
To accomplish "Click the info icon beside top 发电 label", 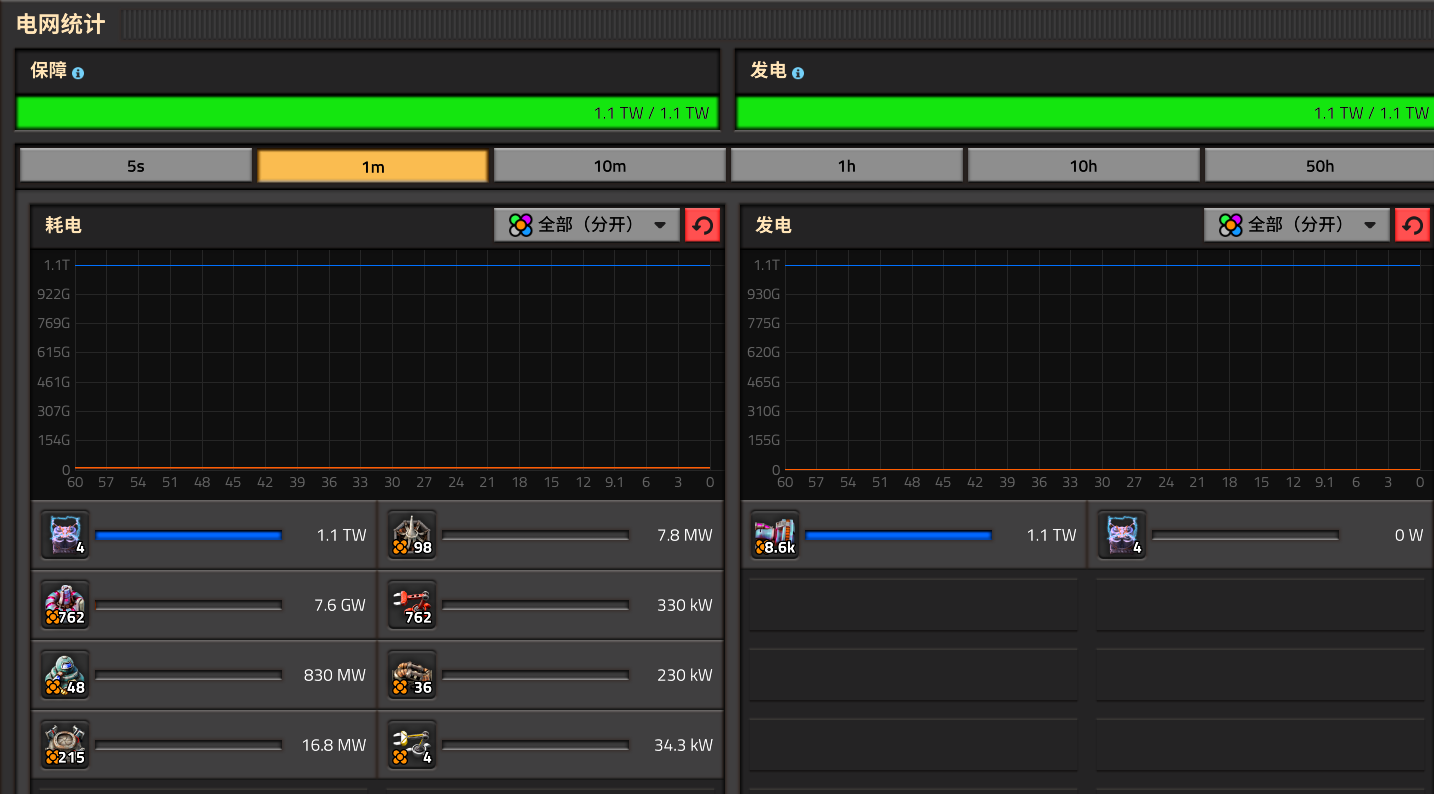I will click(x=798, y=73).
